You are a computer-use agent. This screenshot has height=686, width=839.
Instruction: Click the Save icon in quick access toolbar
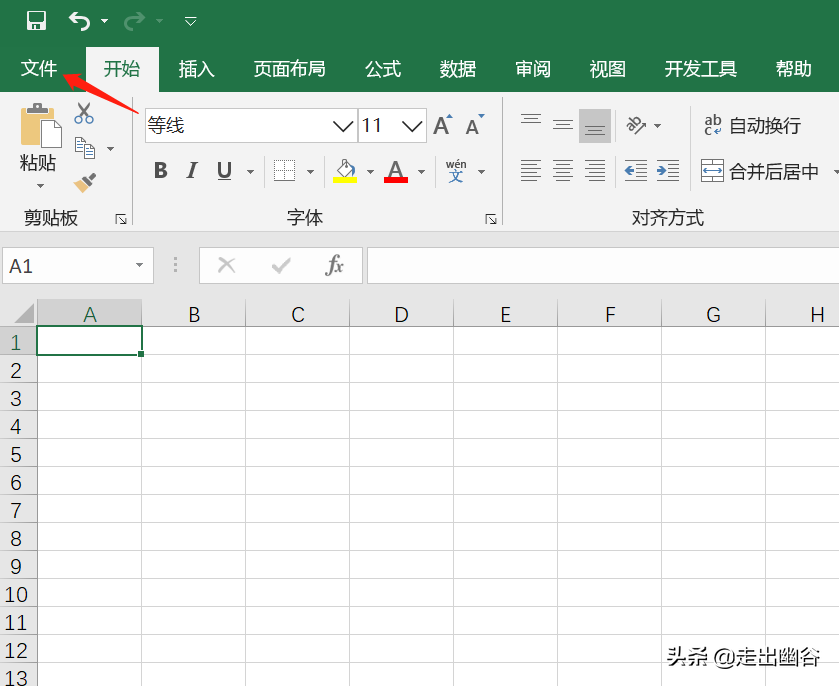click(36, 21)
